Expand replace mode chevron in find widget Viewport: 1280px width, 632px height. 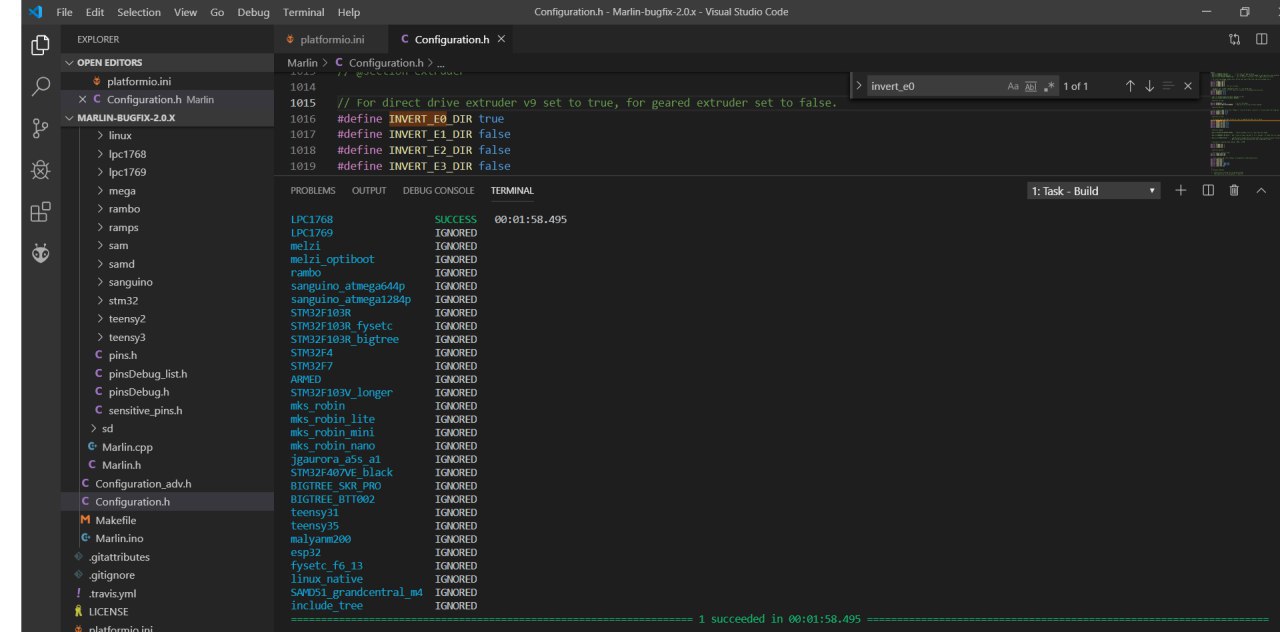pyautogui.click(x=858, y=86)
